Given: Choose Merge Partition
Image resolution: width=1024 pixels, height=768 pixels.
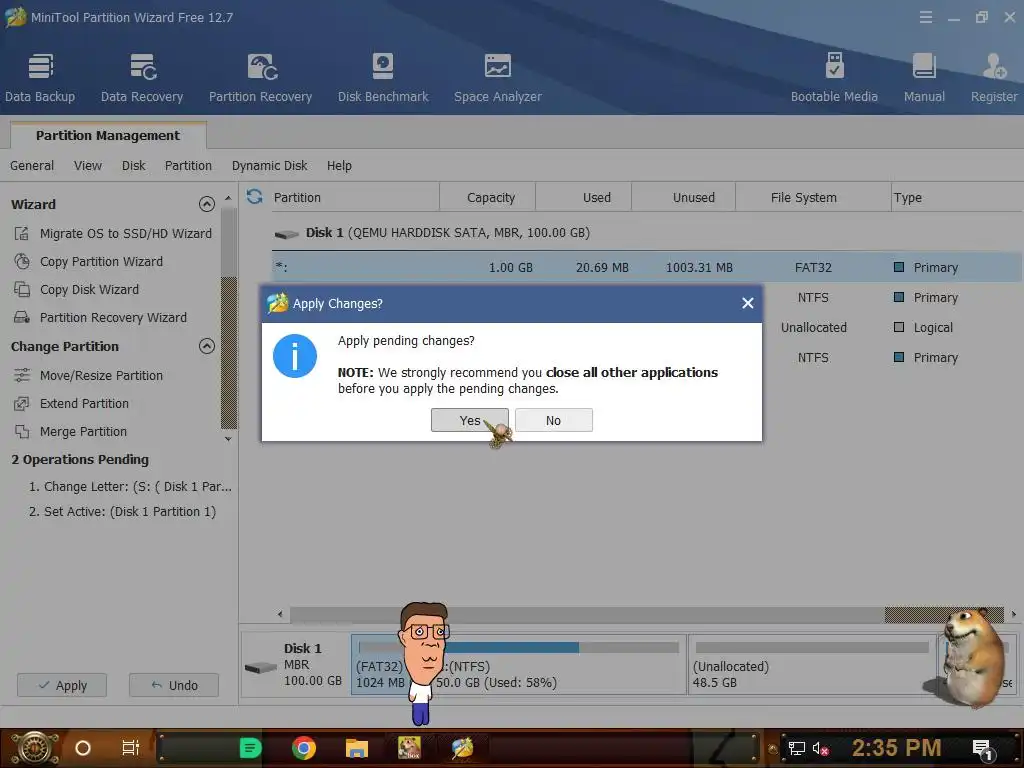Looking at the screenshot, I should 71,432.
